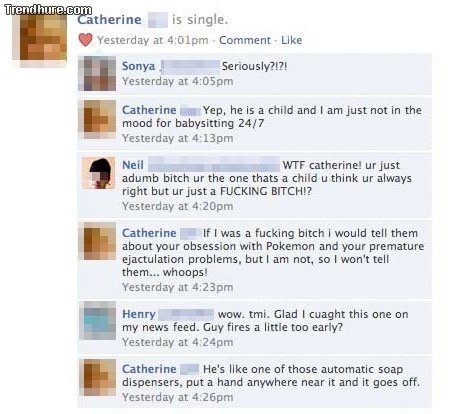Click Catherine's avatar beside babysitting comment
455x414 pixels.
pos(97,119)
